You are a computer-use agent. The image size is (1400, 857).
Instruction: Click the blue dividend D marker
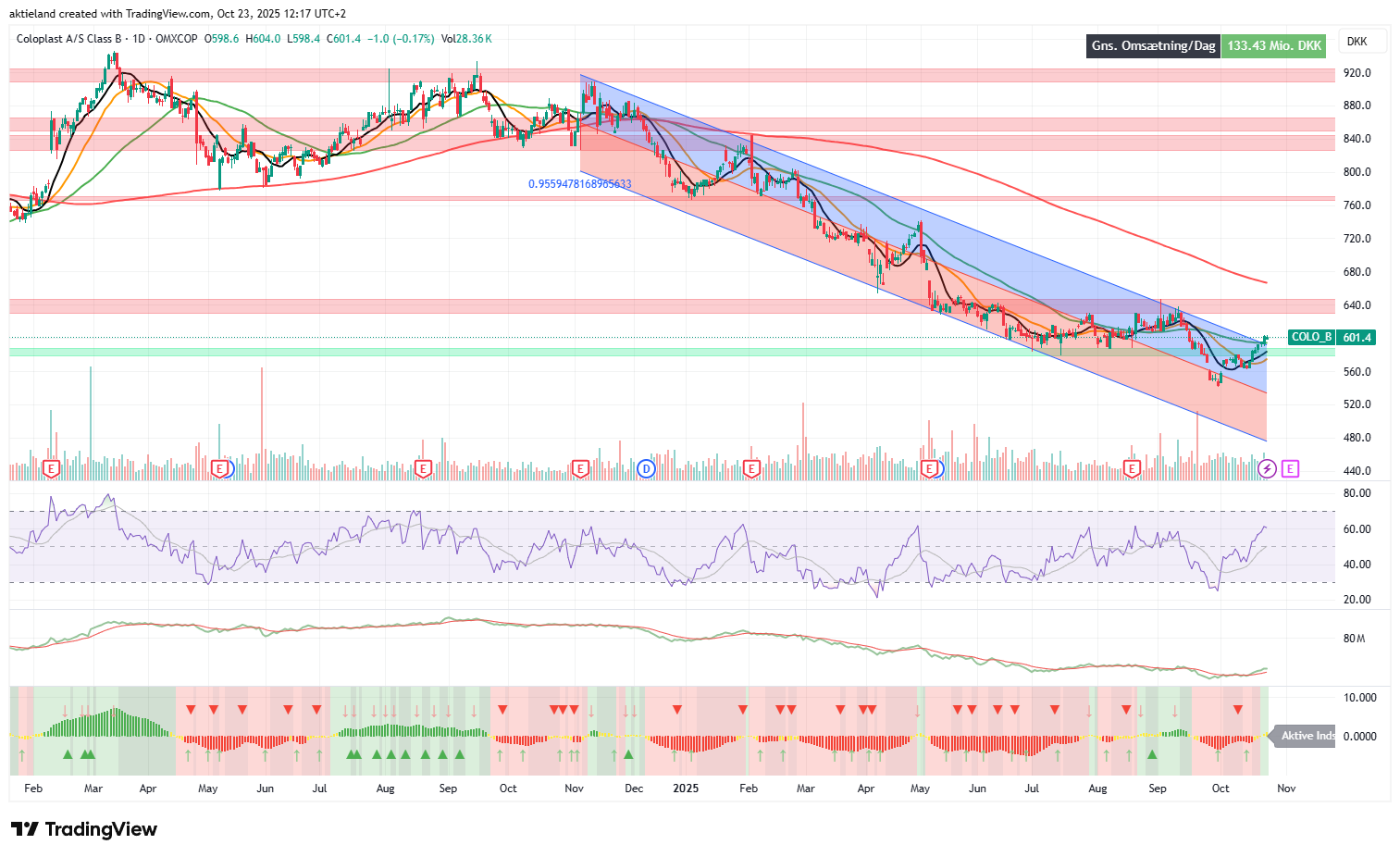click(646, 468)
